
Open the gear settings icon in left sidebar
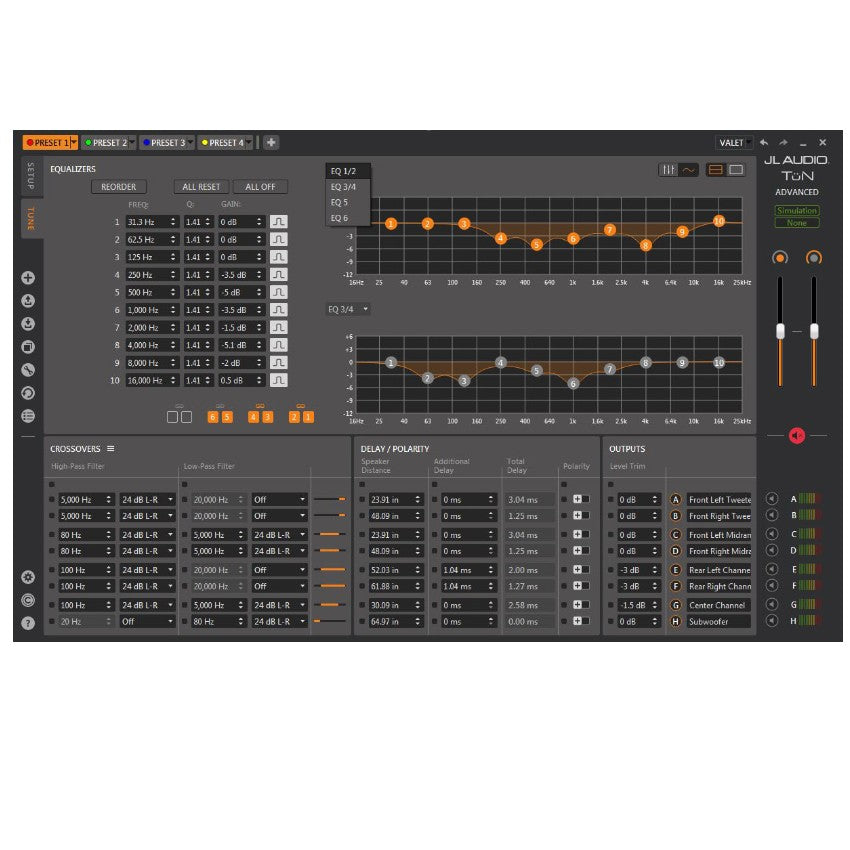[x=28, y=577]
